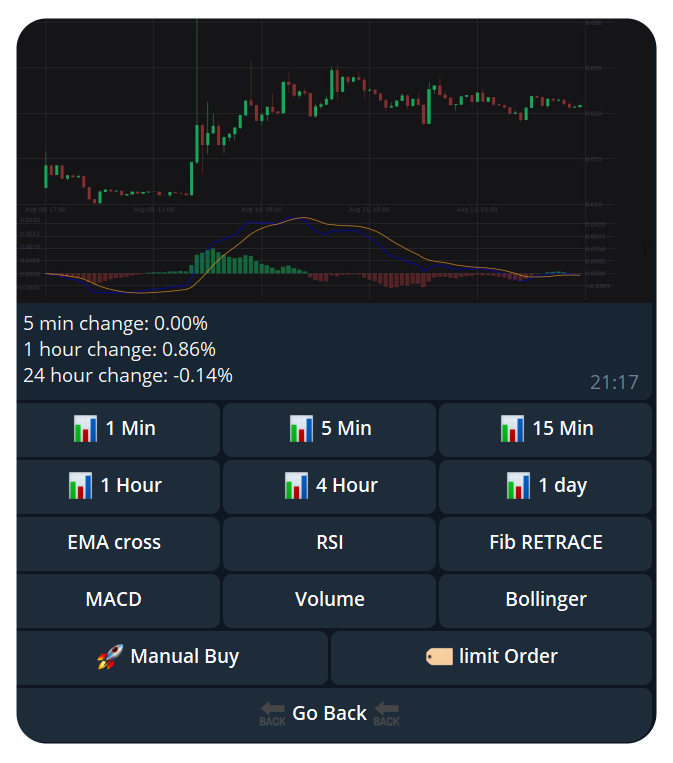
Task: Open the RSI indicator
Action: click(329, 543)
